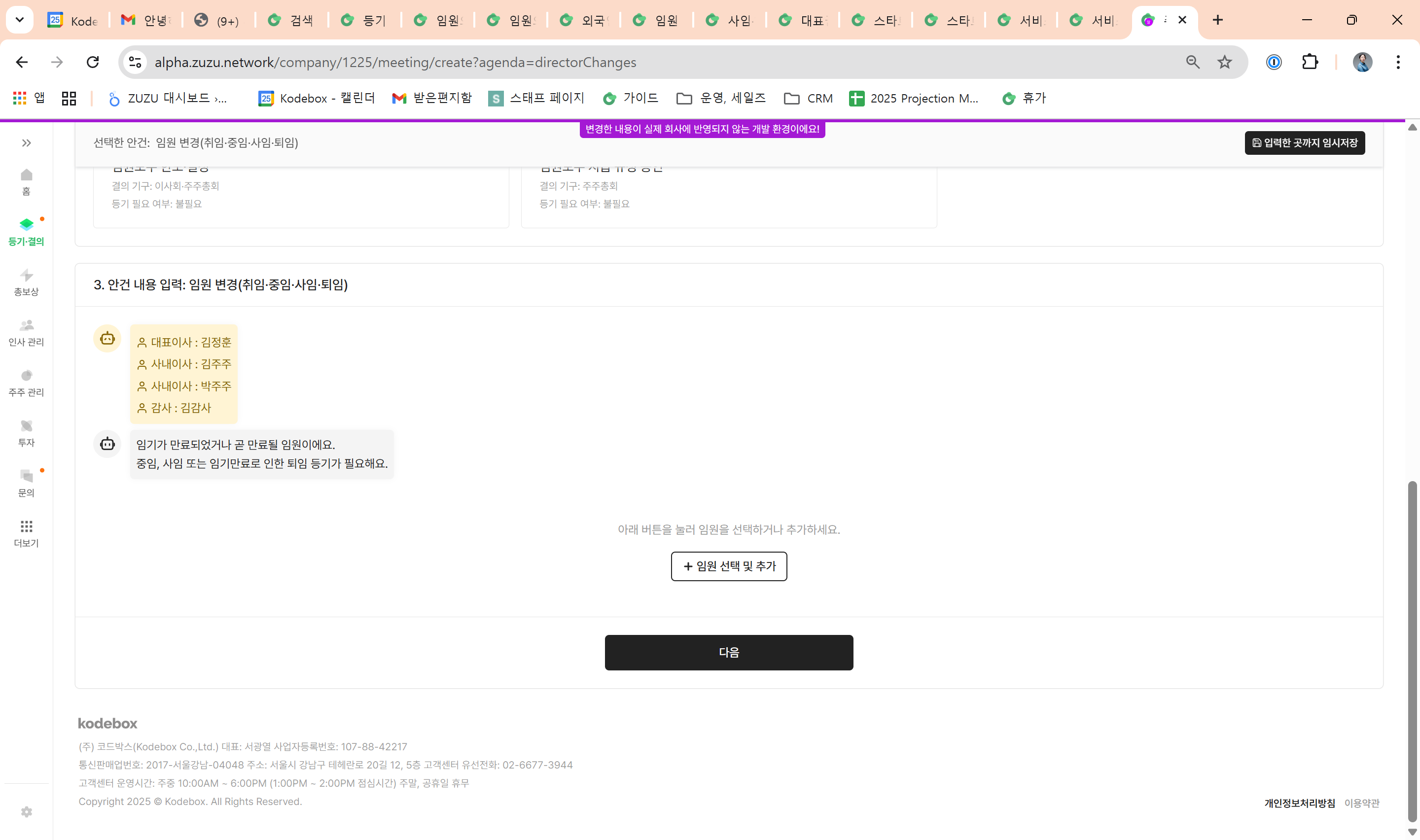The width and height of the screenshot is (1420, 840).
Task: Open the Chrome three-dot menu
Action: (x=1397, y=62)
